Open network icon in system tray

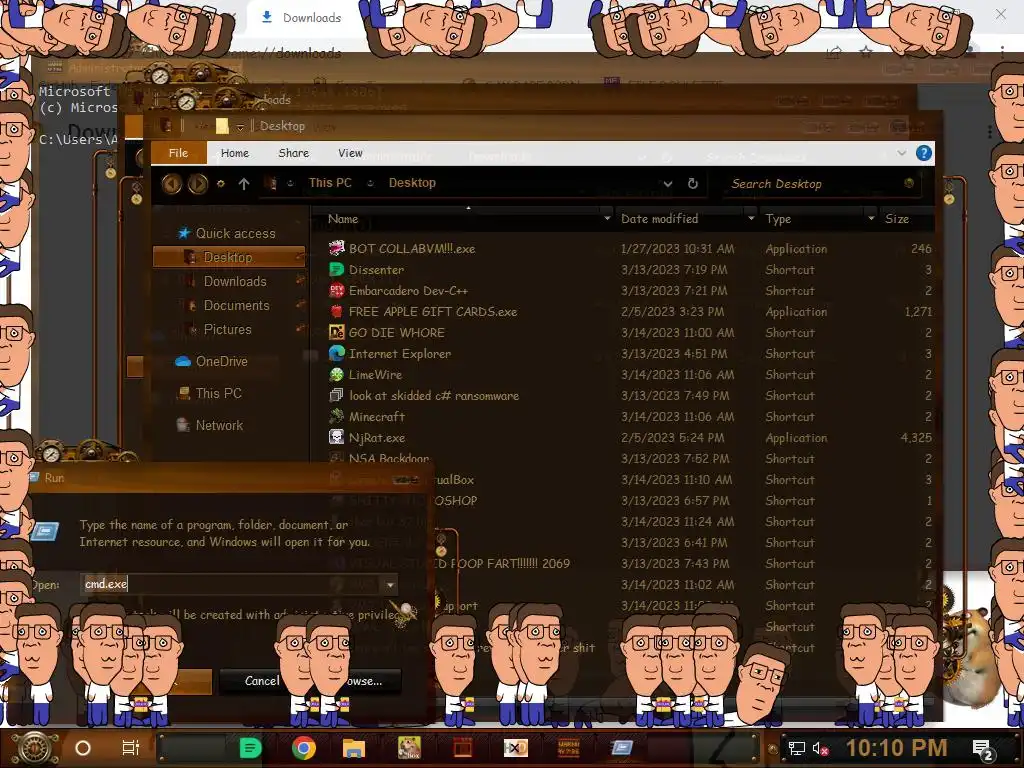point(797,749)
